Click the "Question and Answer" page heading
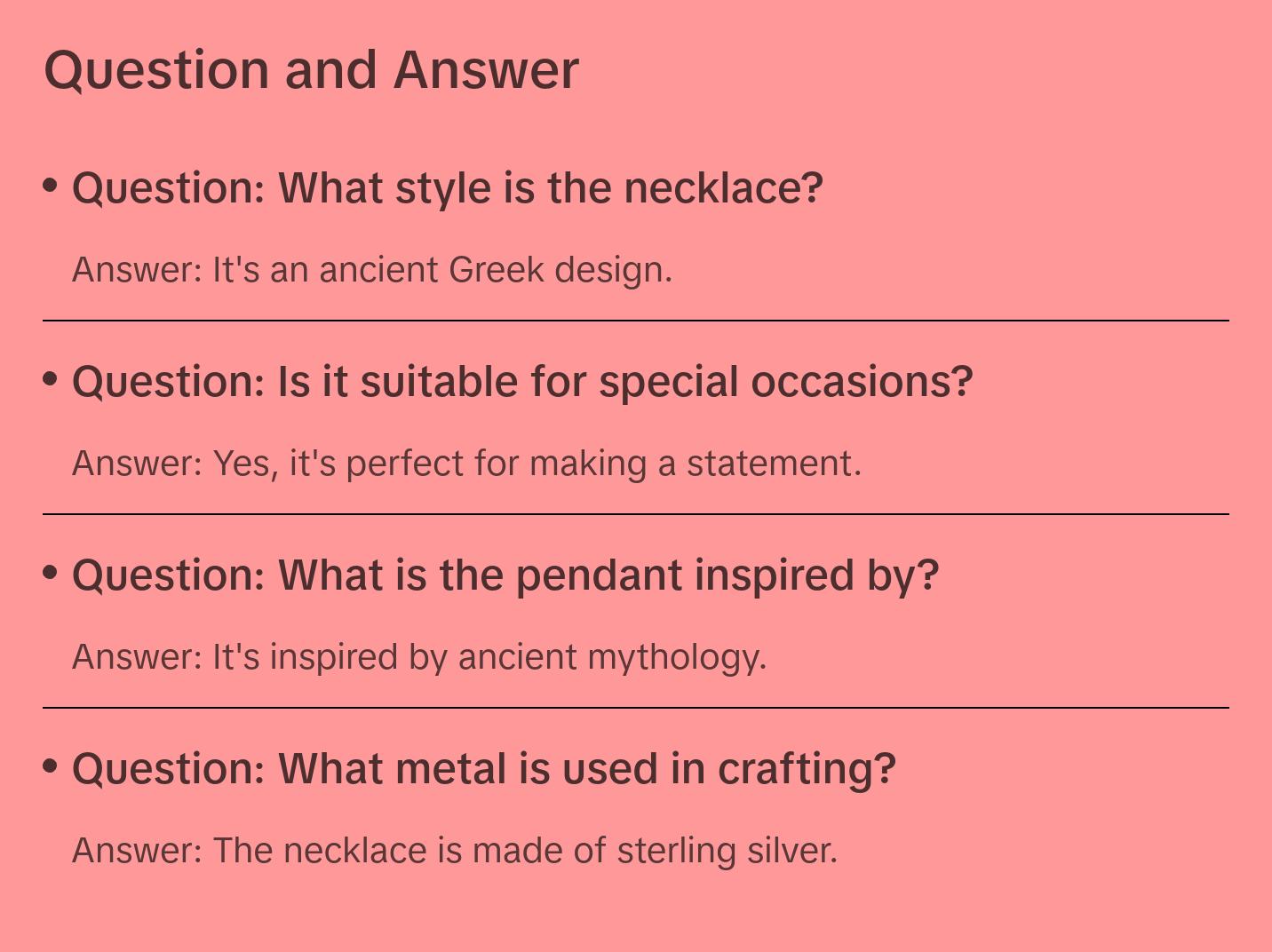1272x952 pixels. (x=311, y=70)
